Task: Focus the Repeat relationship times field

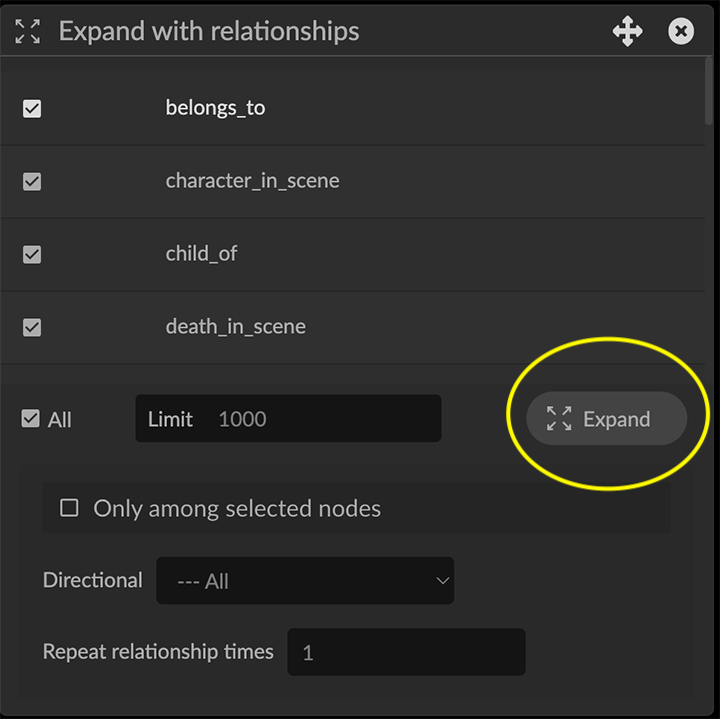Action: tap(406, 652)
